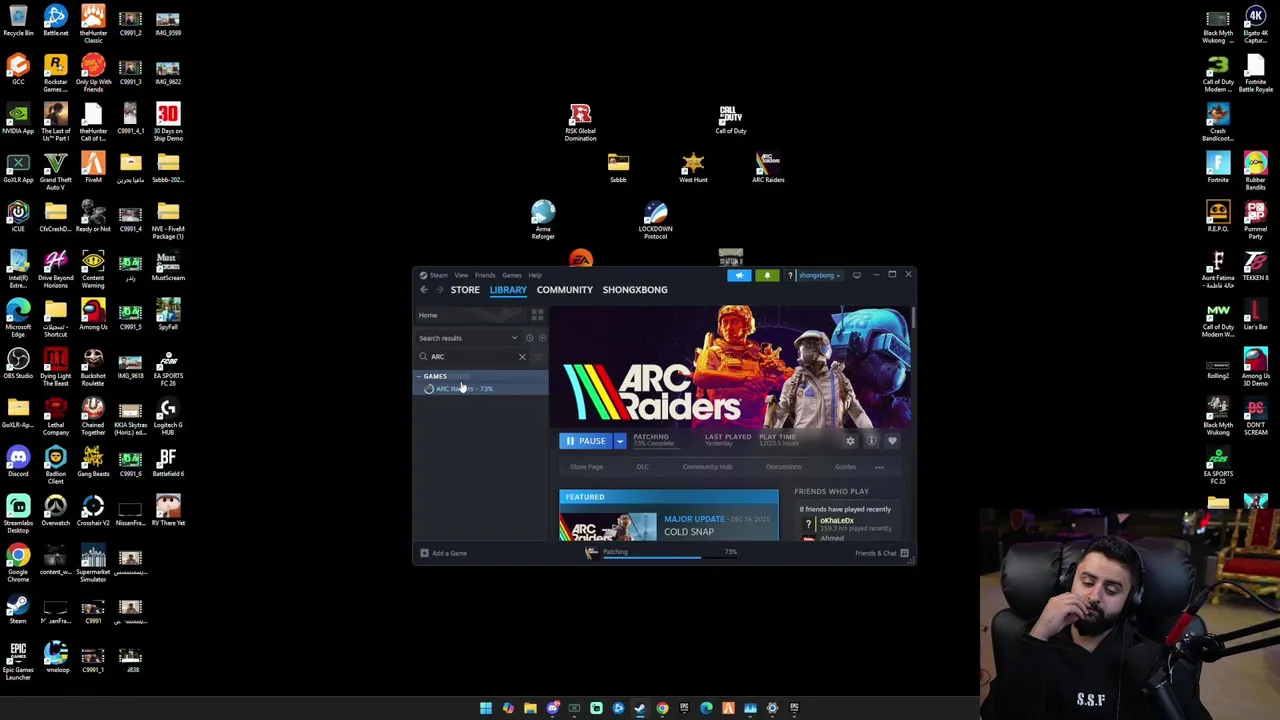Toggle library grid view icon beside Home

(537, 315)
